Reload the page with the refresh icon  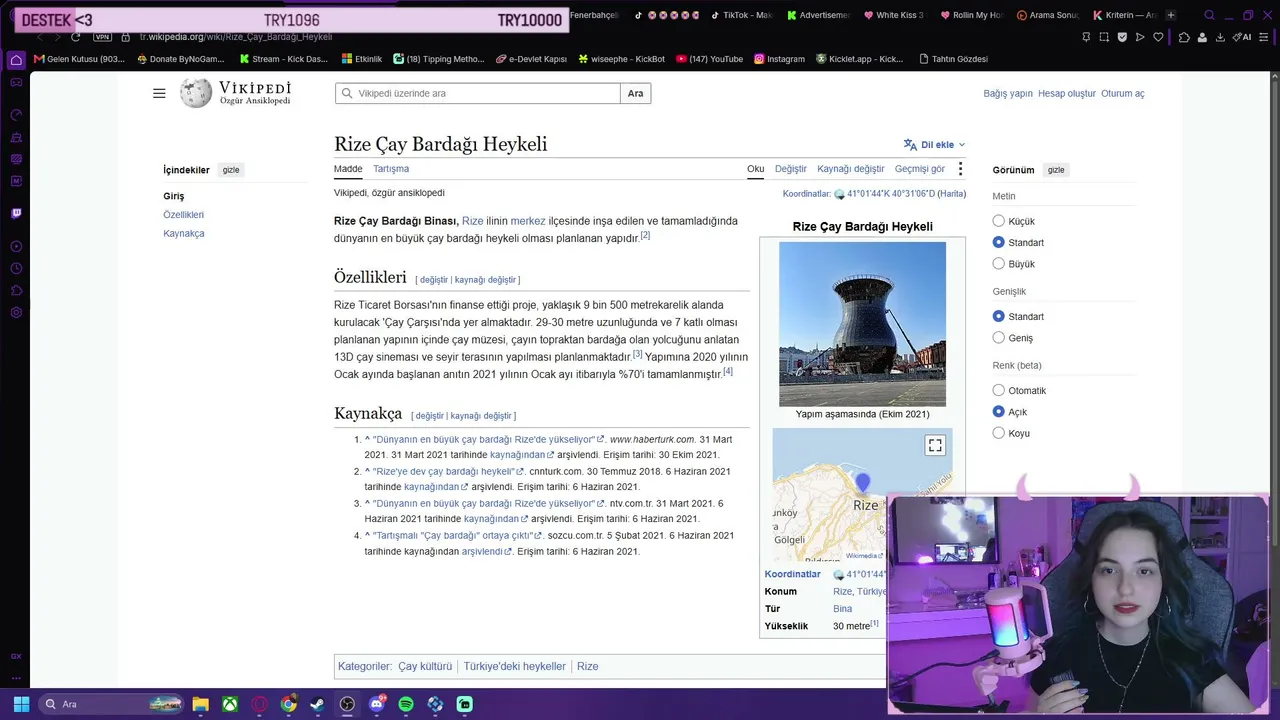(75, 37)
